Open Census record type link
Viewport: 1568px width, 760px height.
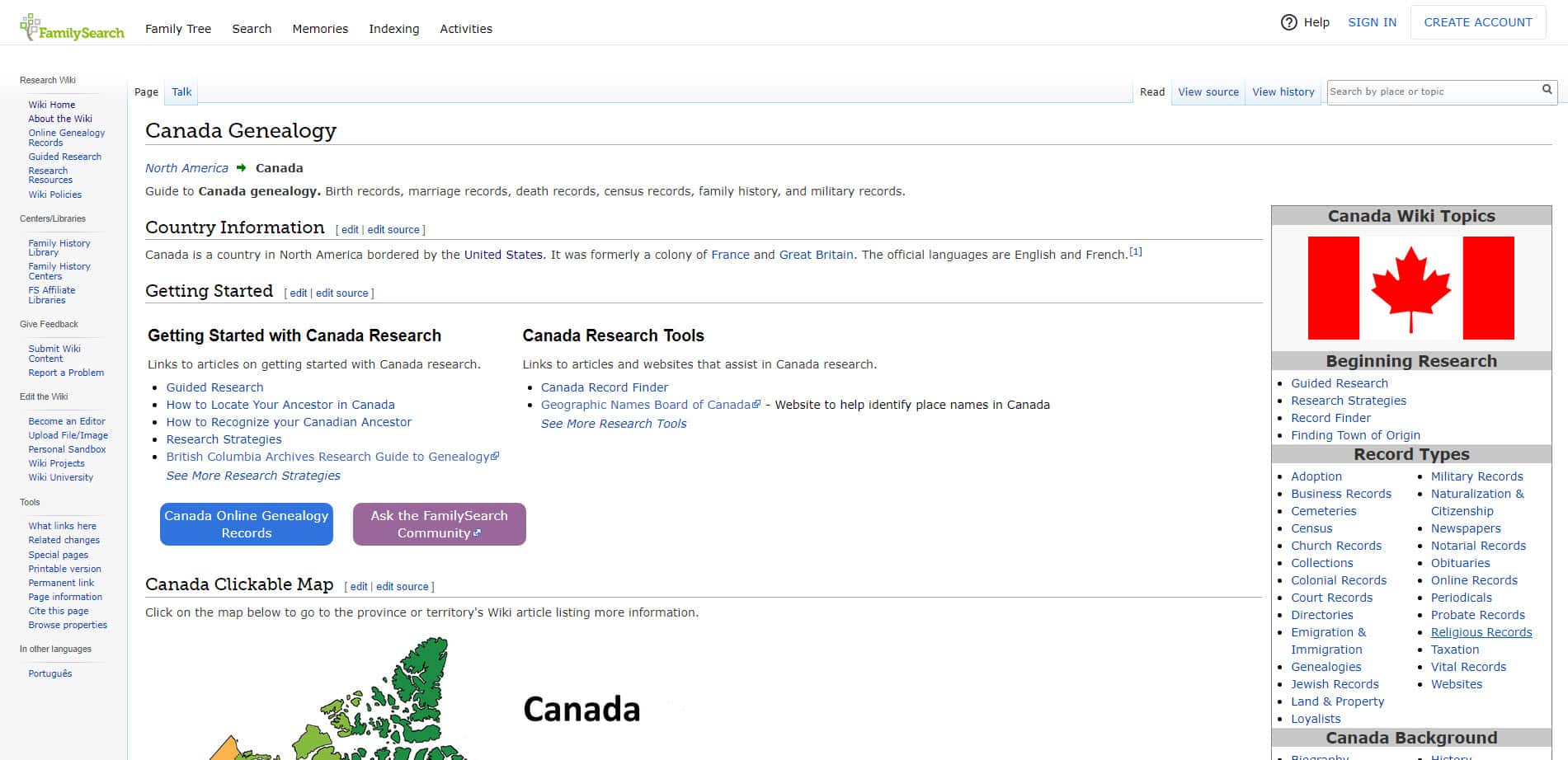pos(1311,528)
